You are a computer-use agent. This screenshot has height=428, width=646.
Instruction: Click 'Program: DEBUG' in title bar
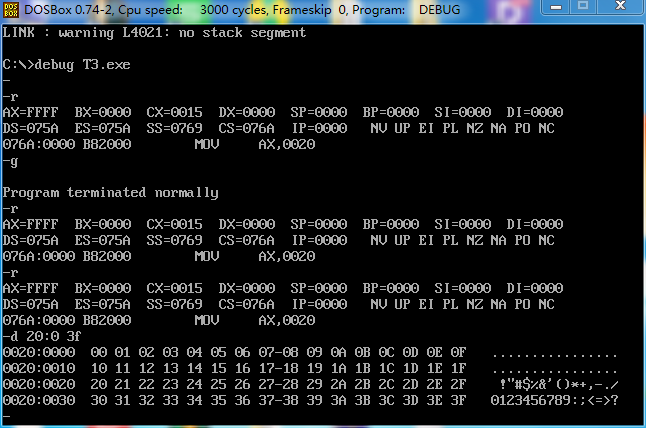pos(406,9)
